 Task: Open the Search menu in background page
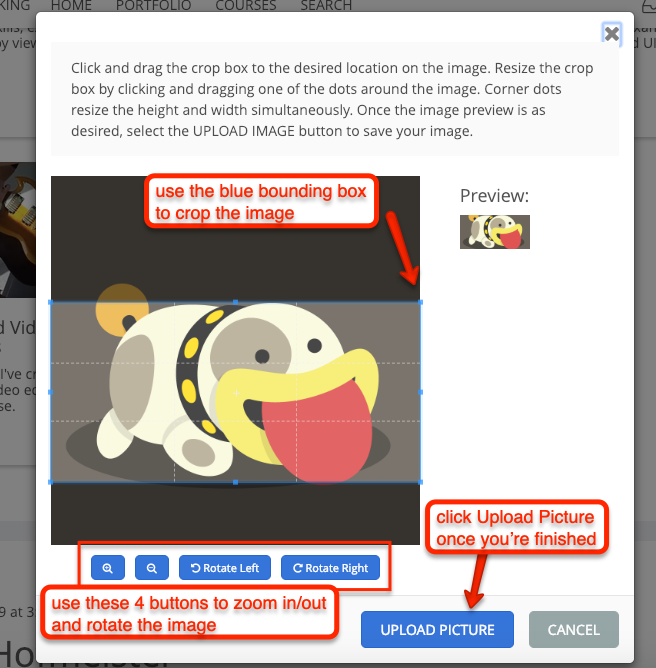[326, 6]
